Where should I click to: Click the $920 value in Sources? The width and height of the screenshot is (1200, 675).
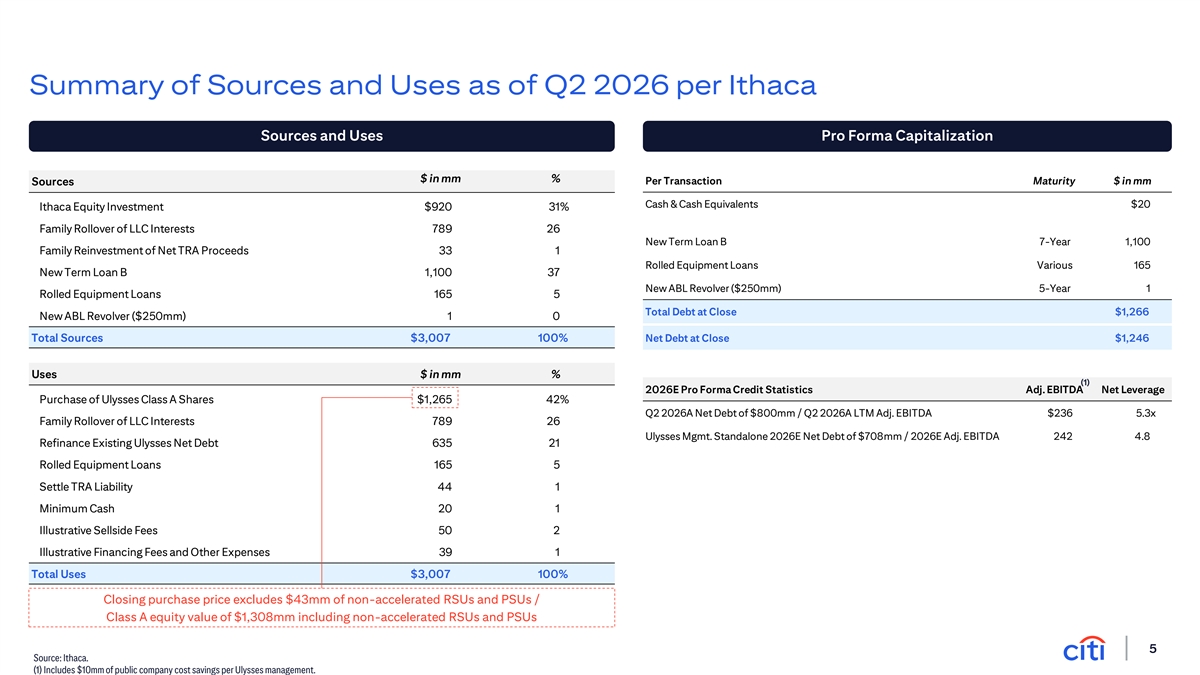[x=440, y=207]
